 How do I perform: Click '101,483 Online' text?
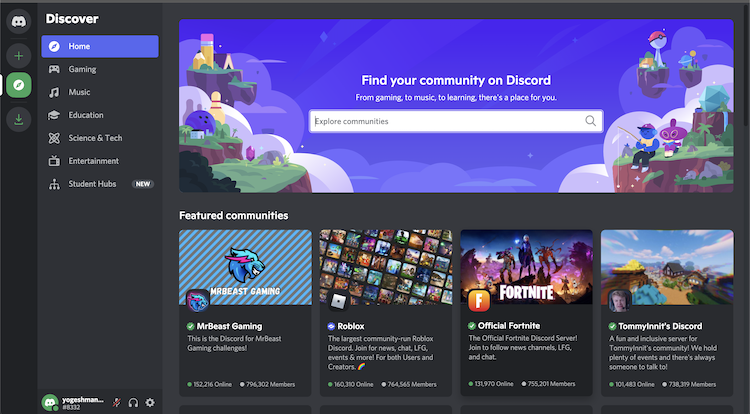(635, 384)
